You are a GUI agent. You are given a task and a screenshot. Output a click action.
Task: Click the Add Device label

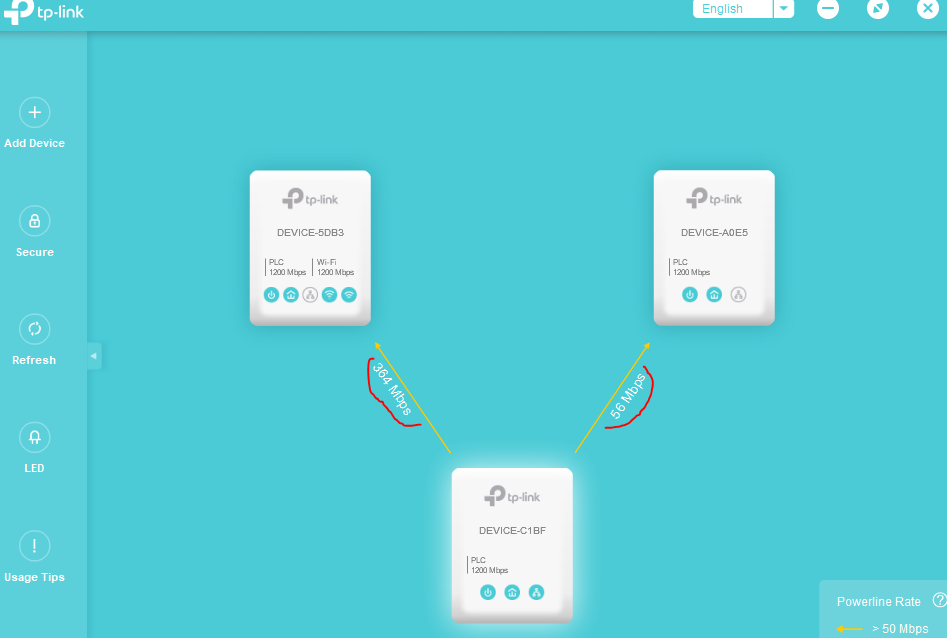pos(34,143)
